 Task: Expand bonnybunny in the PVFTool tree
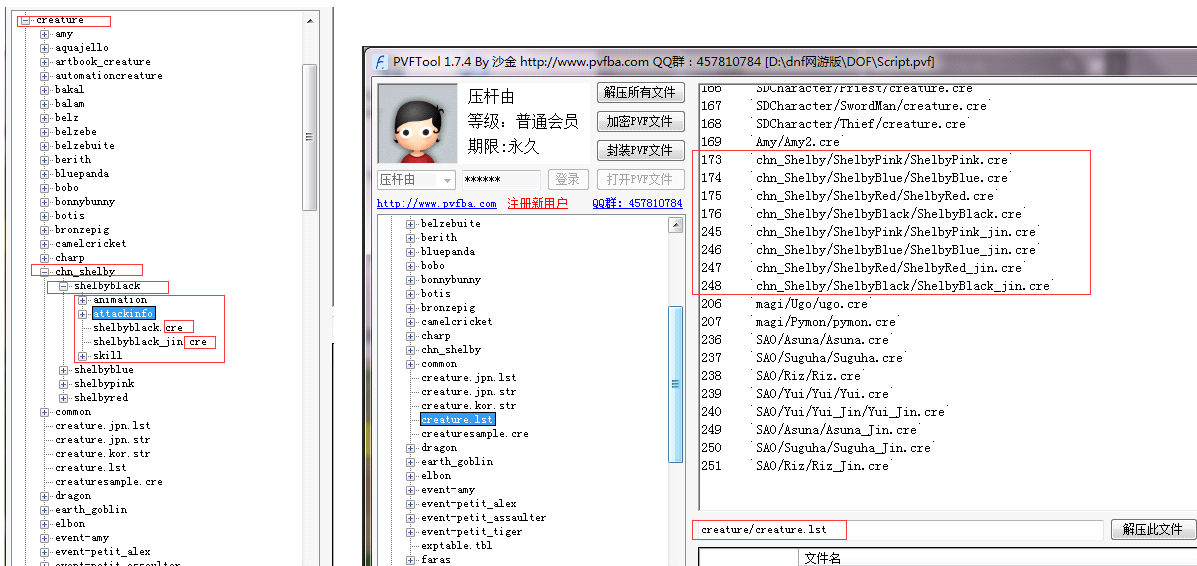click(411, 280)
